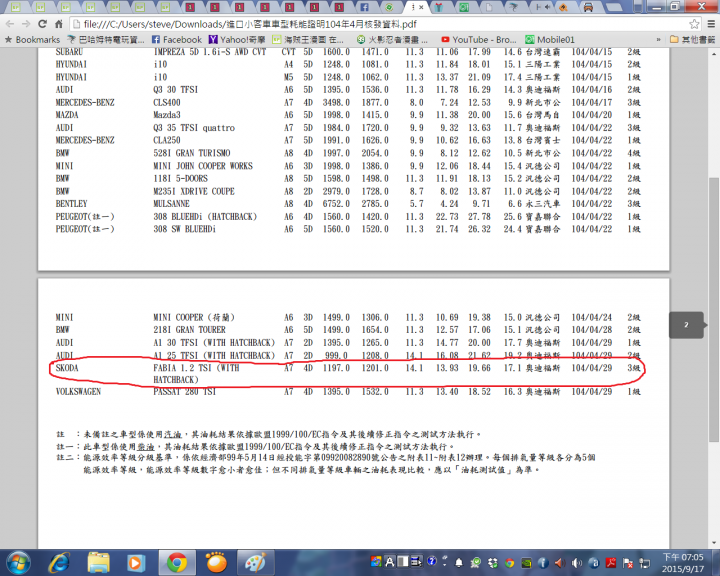
Task: Click the text M235I XDRIVE COUPE
Action: tap(194, 191)
